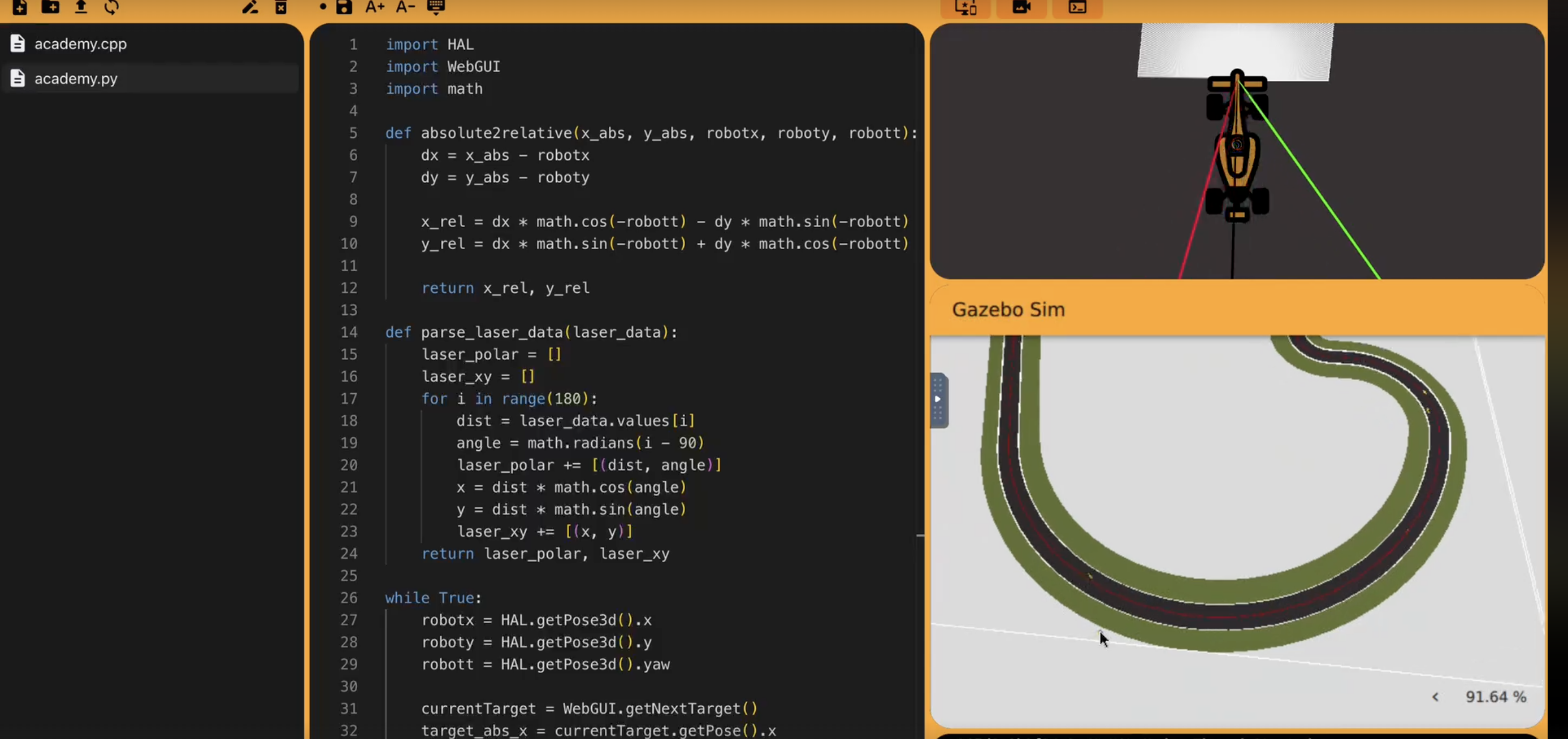1568x739 pixels.
Task: Click line number 26 in the gutter
Action: pyautogui.click(x=349, y=598)
